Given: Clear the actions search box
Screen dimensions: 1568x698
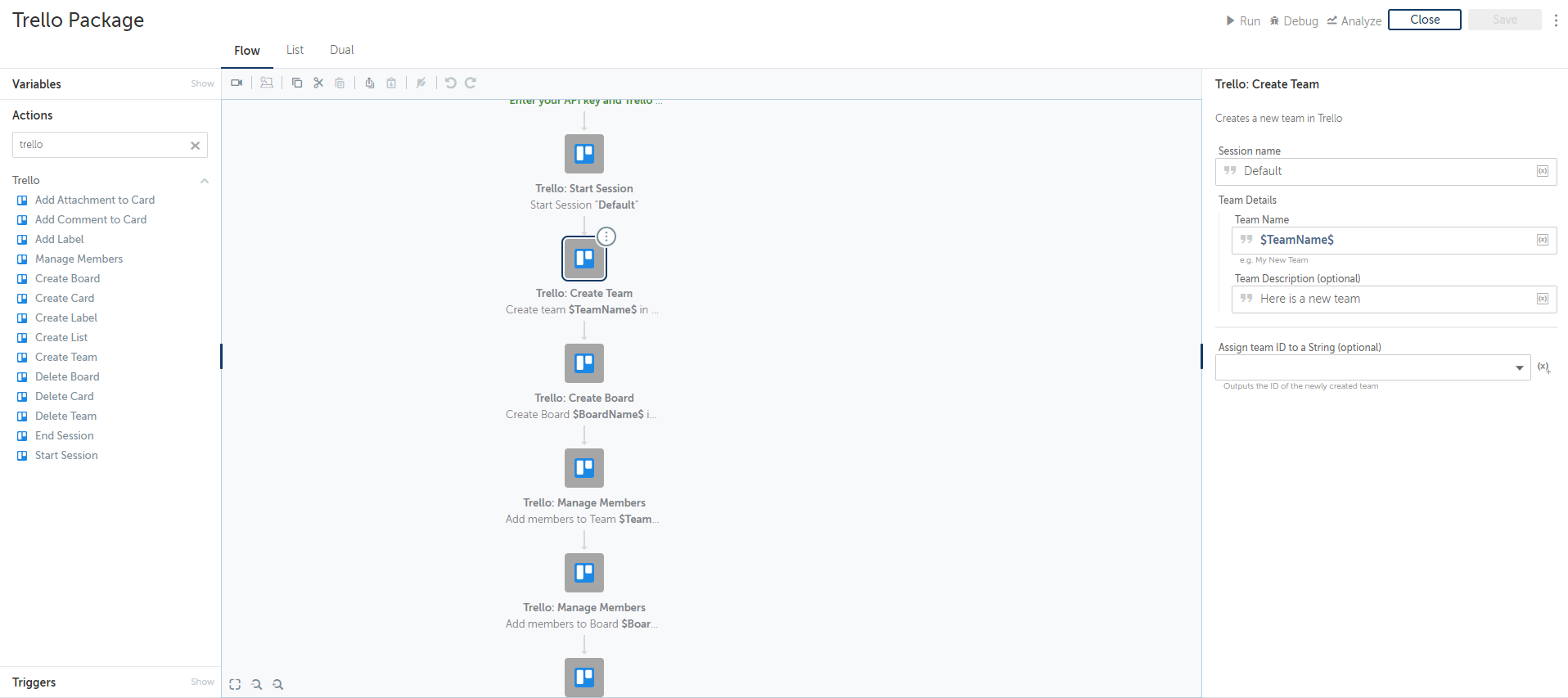Looking at the screenshot, I should click(196, 146).
